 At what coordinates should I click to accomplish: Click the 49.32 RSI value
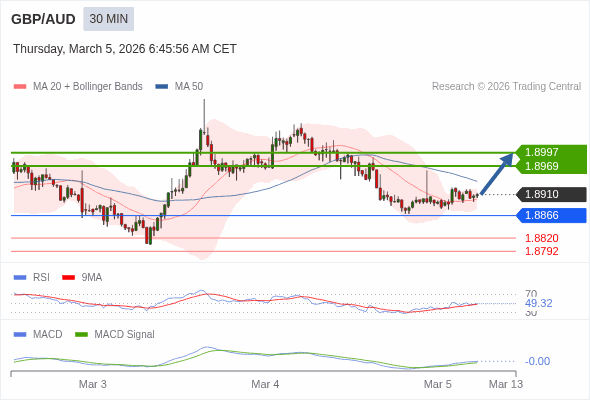click(x=539, y=303)
